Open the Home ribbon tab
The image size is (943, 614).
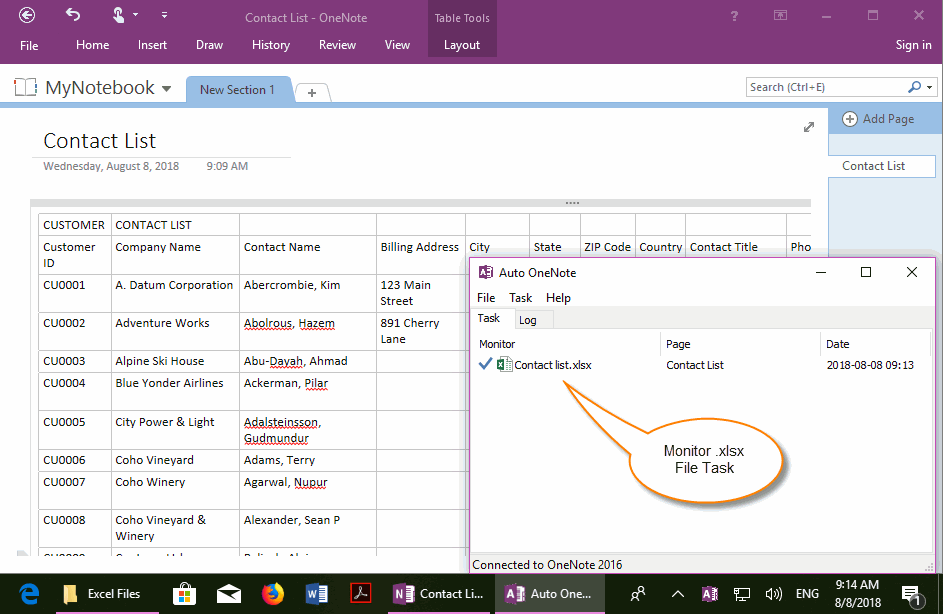93,45
